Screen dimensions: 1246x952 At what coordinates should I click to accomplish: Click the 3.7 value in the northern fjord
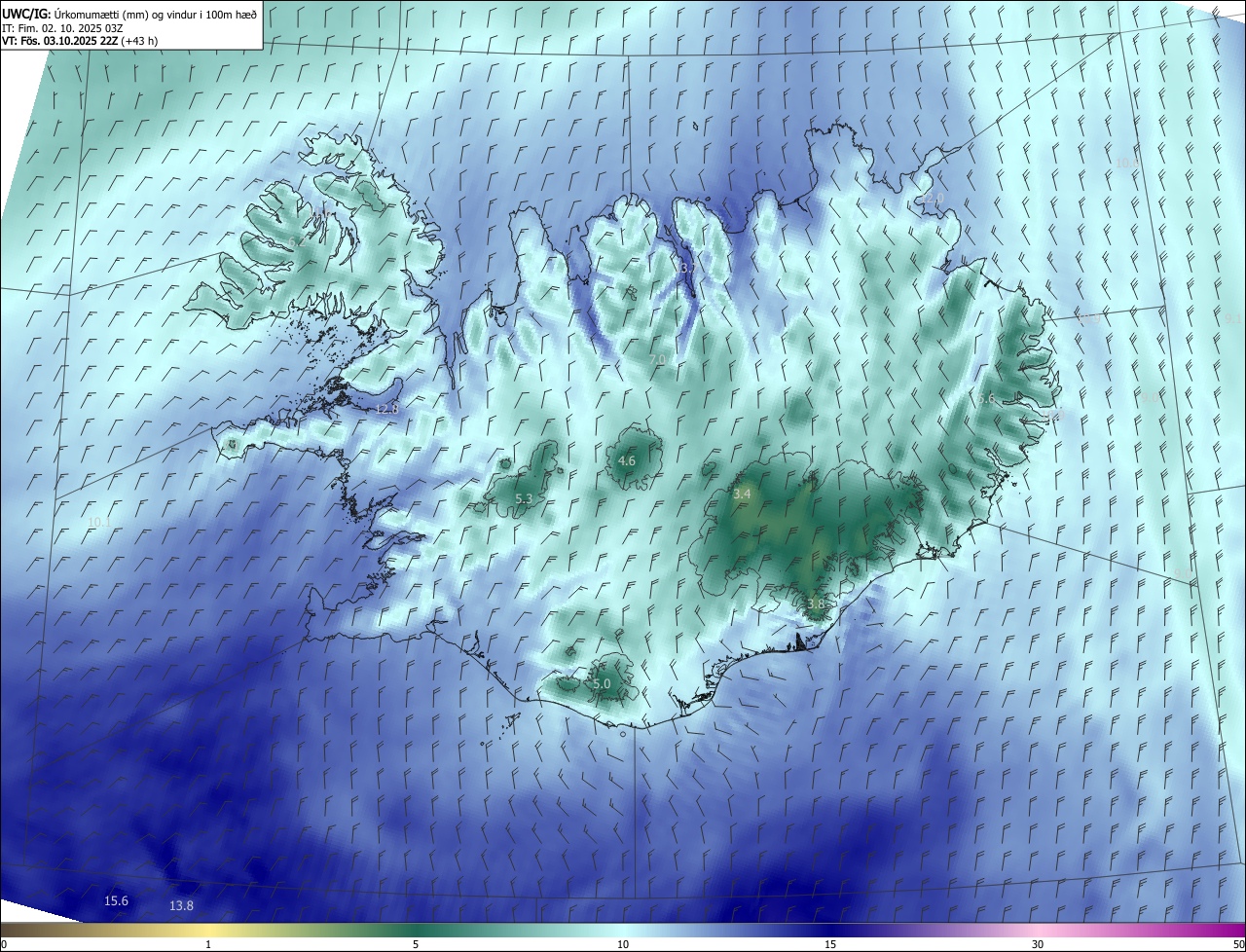tap(689, 268)
